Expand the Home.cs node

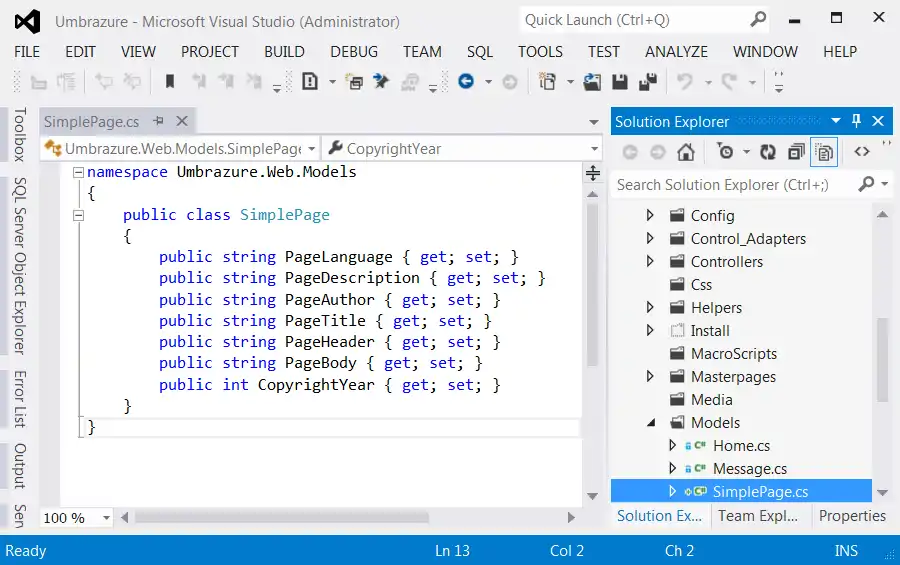pyautogui.click(x=673, y=445)
